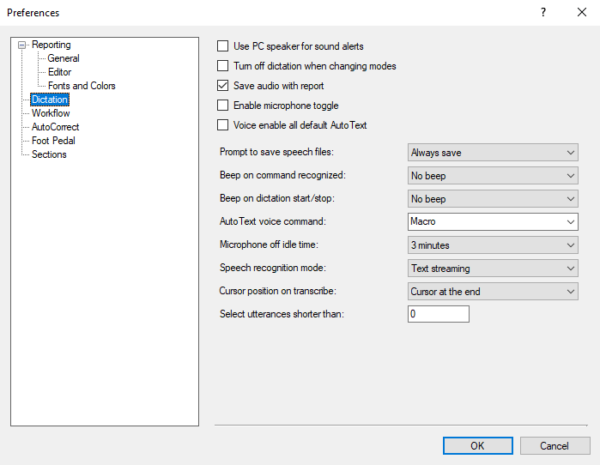Check Turn off dictation when changing modes

[x=224, y=66]
